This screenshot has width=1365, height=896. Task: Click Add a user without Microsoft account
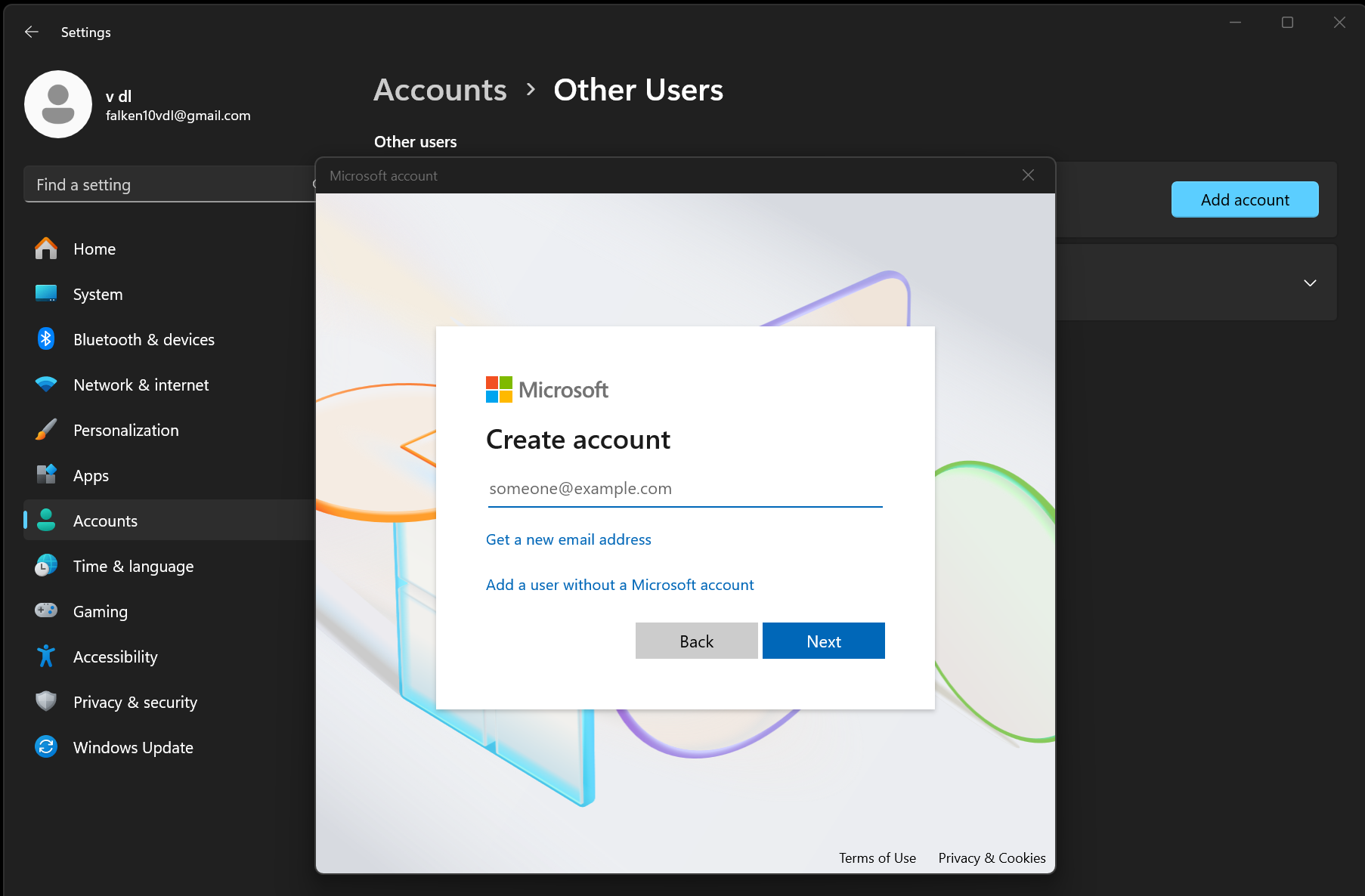click(620, 585)
